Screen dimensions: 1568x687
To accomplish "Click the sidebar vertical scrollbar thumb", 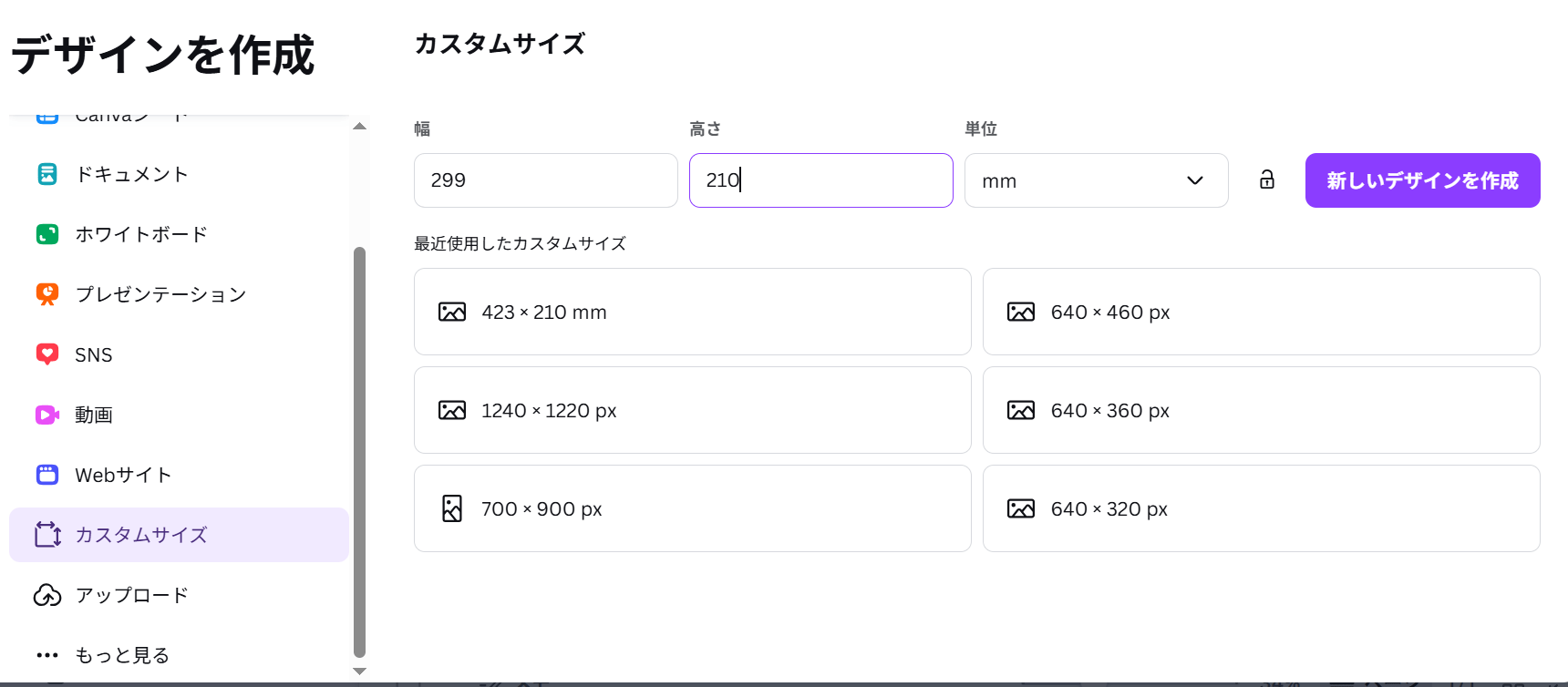I will (359, 452).
